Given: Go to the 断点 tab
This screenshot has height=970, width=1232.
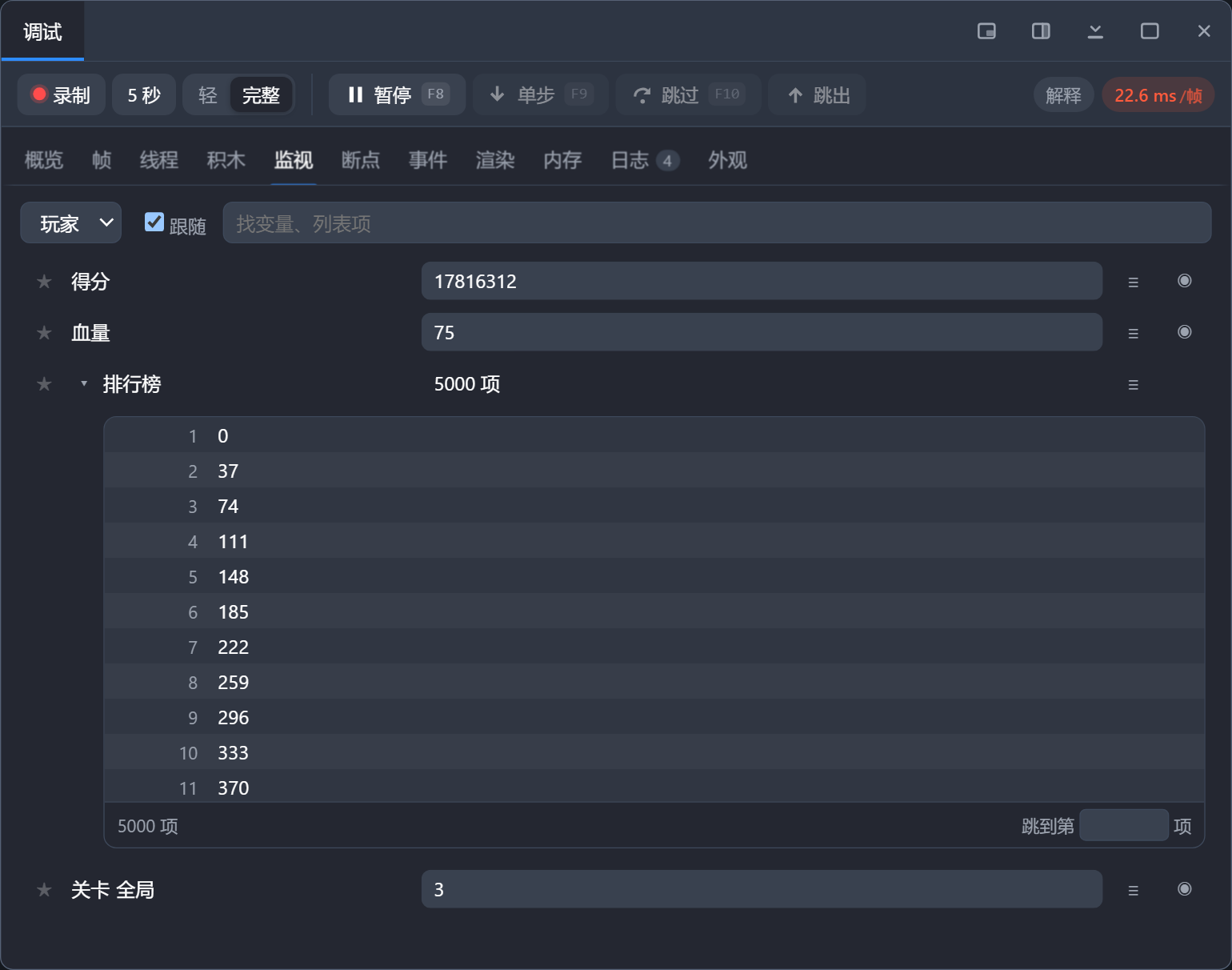Looking at the screenshot, I should click(x=361, y=160).
